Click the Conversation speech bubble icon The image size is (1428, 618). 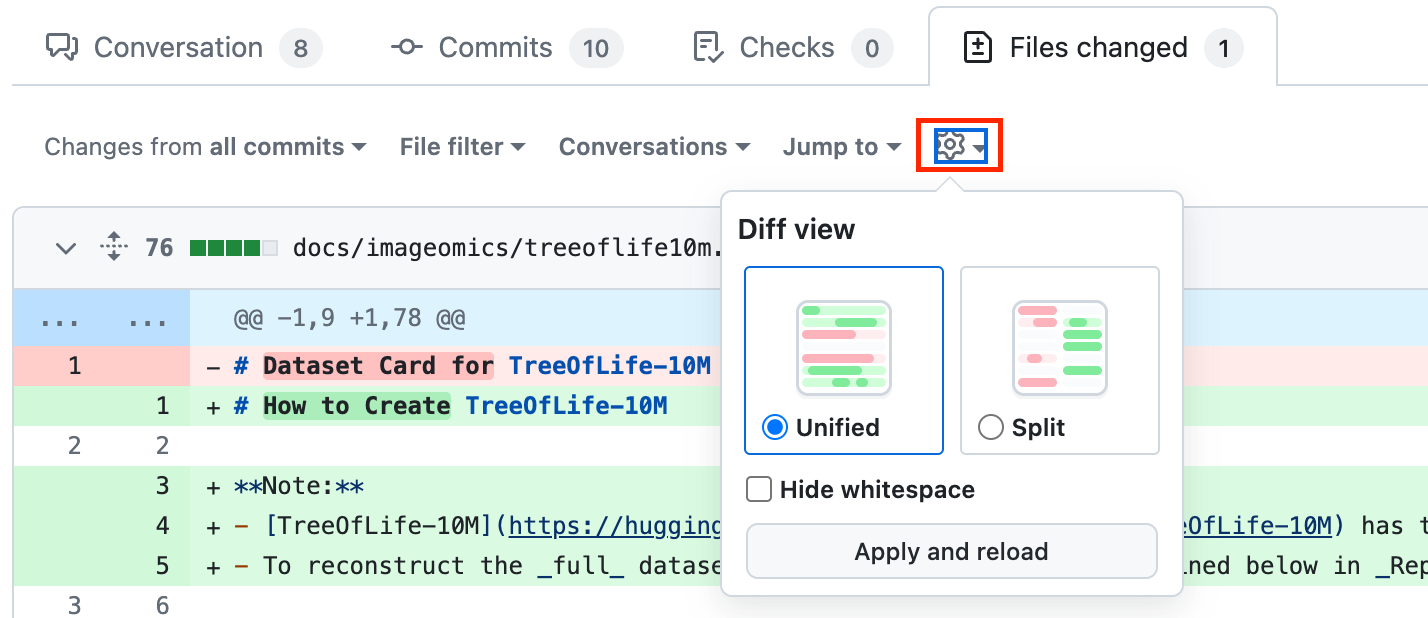[62, 47]
